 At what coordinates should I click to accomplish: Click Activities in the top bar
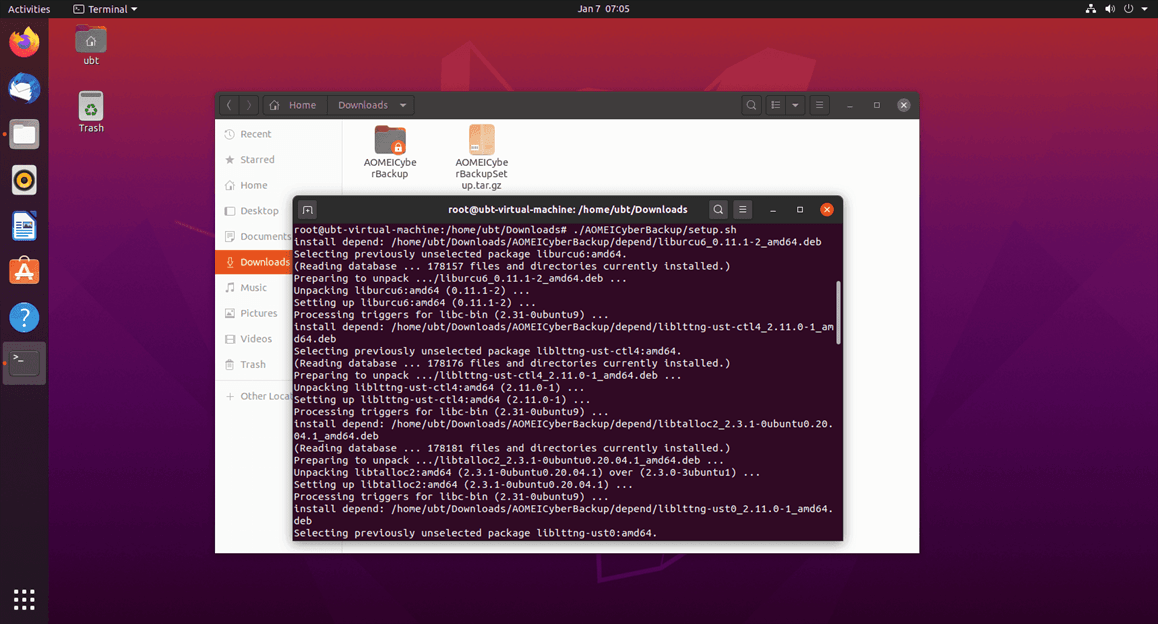(x=29, y=9)
